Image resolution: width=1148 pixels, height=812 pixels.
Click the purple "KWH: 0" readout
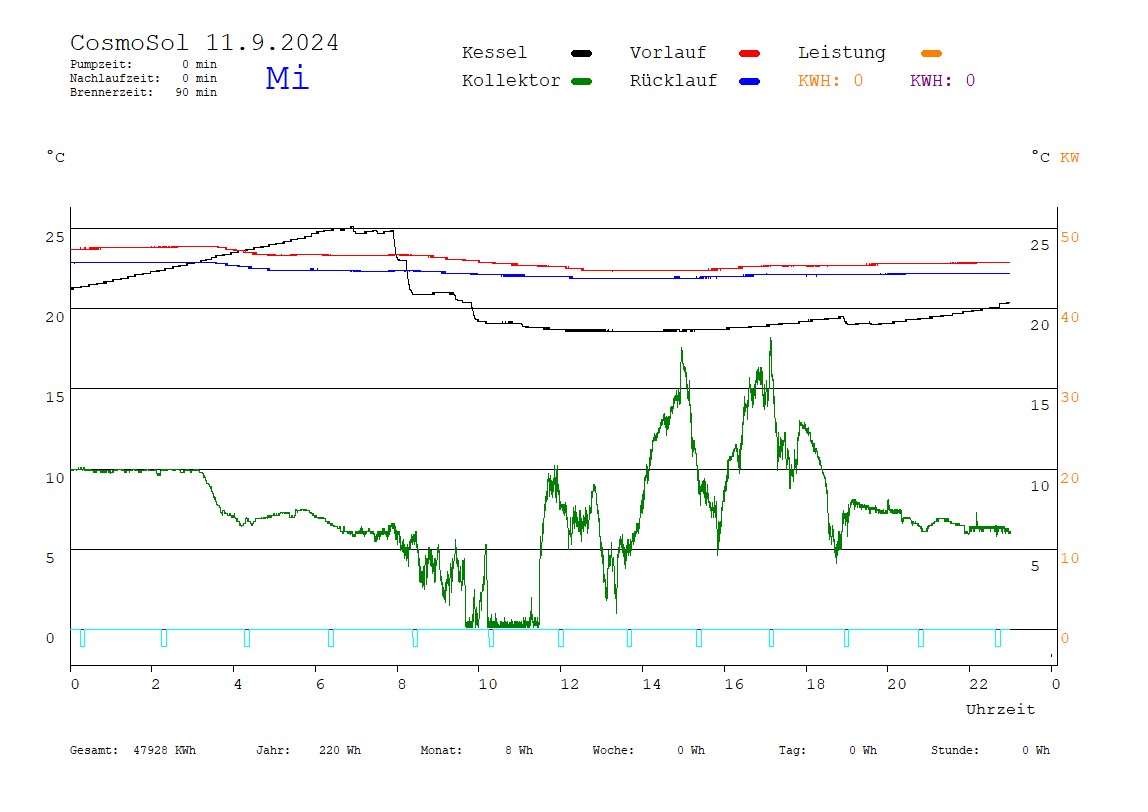coord(942,81)
